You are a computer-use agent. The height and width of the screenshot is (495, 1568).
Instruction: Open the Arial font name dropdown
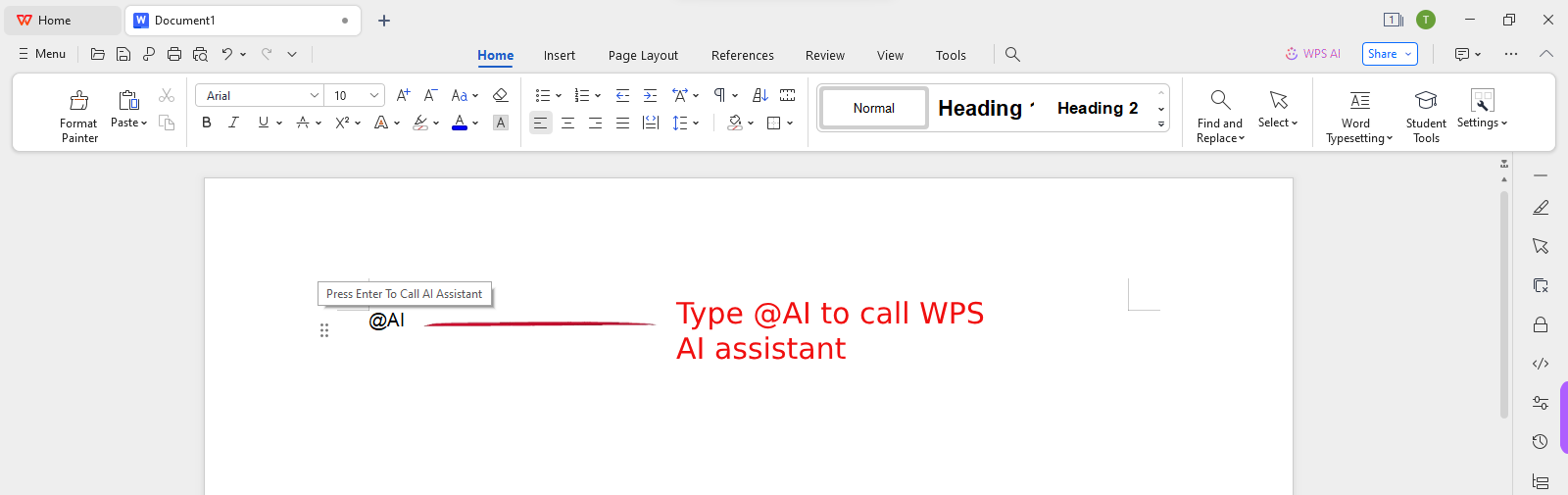[x=315, y=95]
